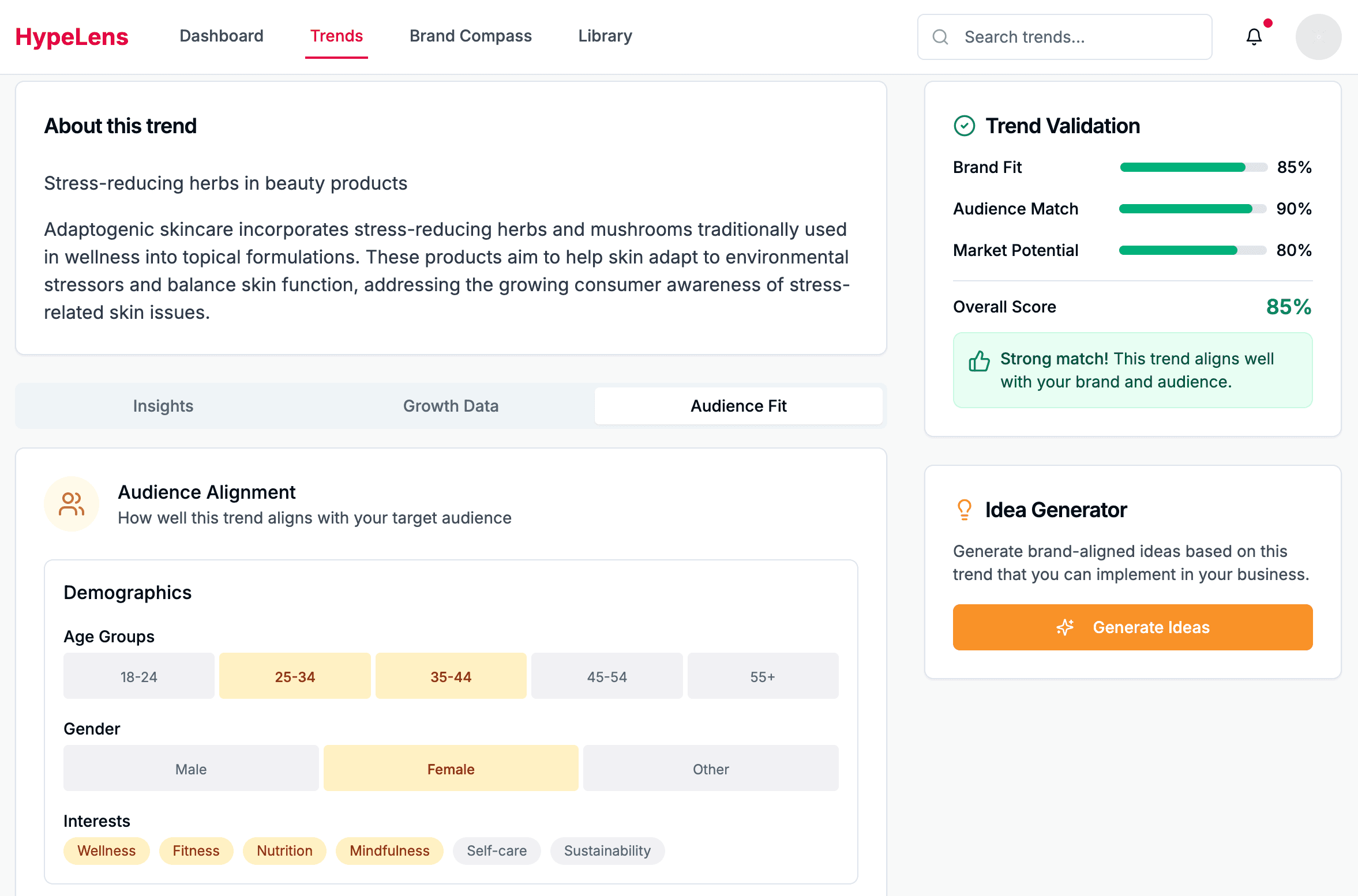This screenshot has width=1358, height=896.
Task: Click the Idea Generator lightbulb icon
Action: tap(964, 510)
